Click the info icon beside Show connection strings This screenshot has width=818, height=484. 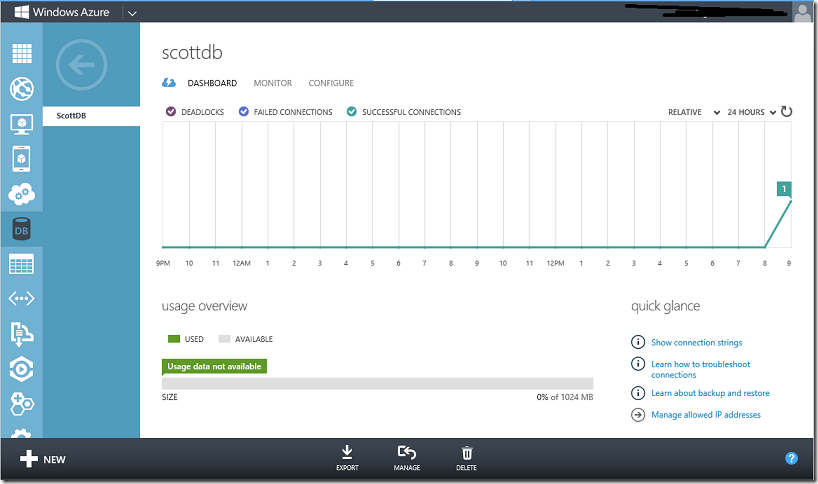(x=637, y=342)
